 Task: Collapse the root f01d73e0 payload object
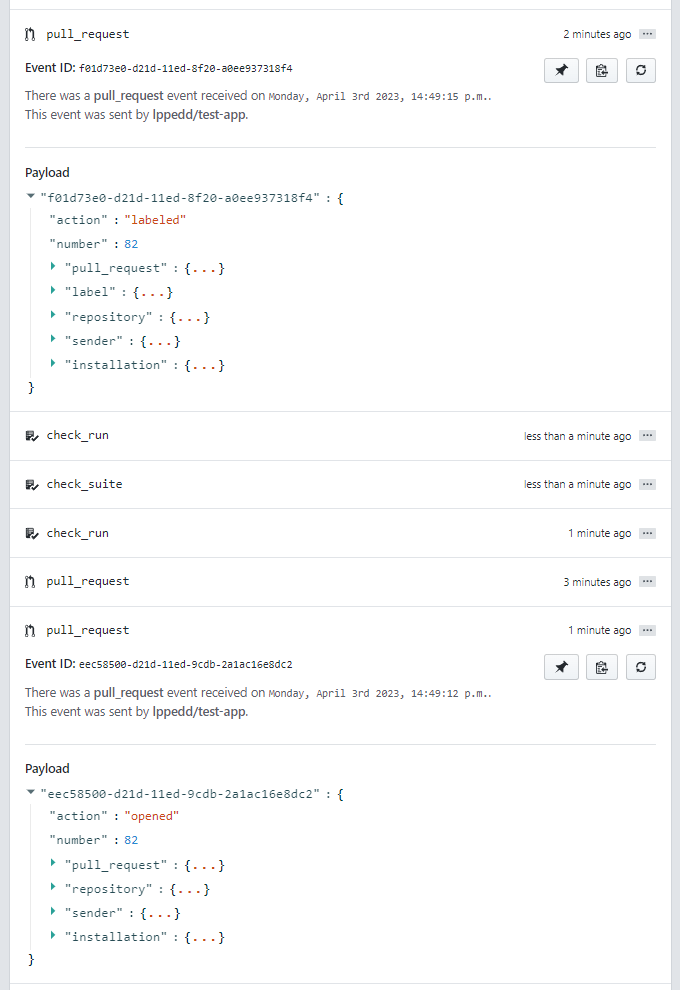[x=30, y=196]
